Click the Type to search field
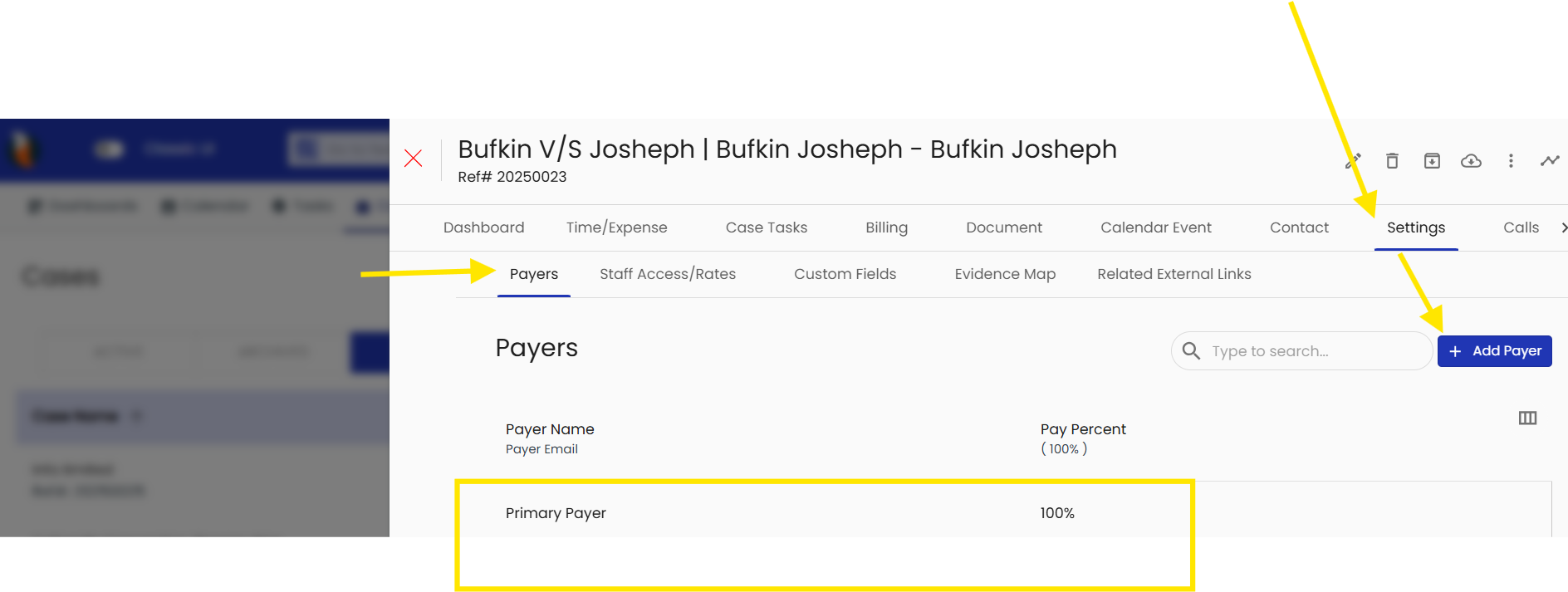This screenshot has height=592, width=1568. click(1312, 351)
